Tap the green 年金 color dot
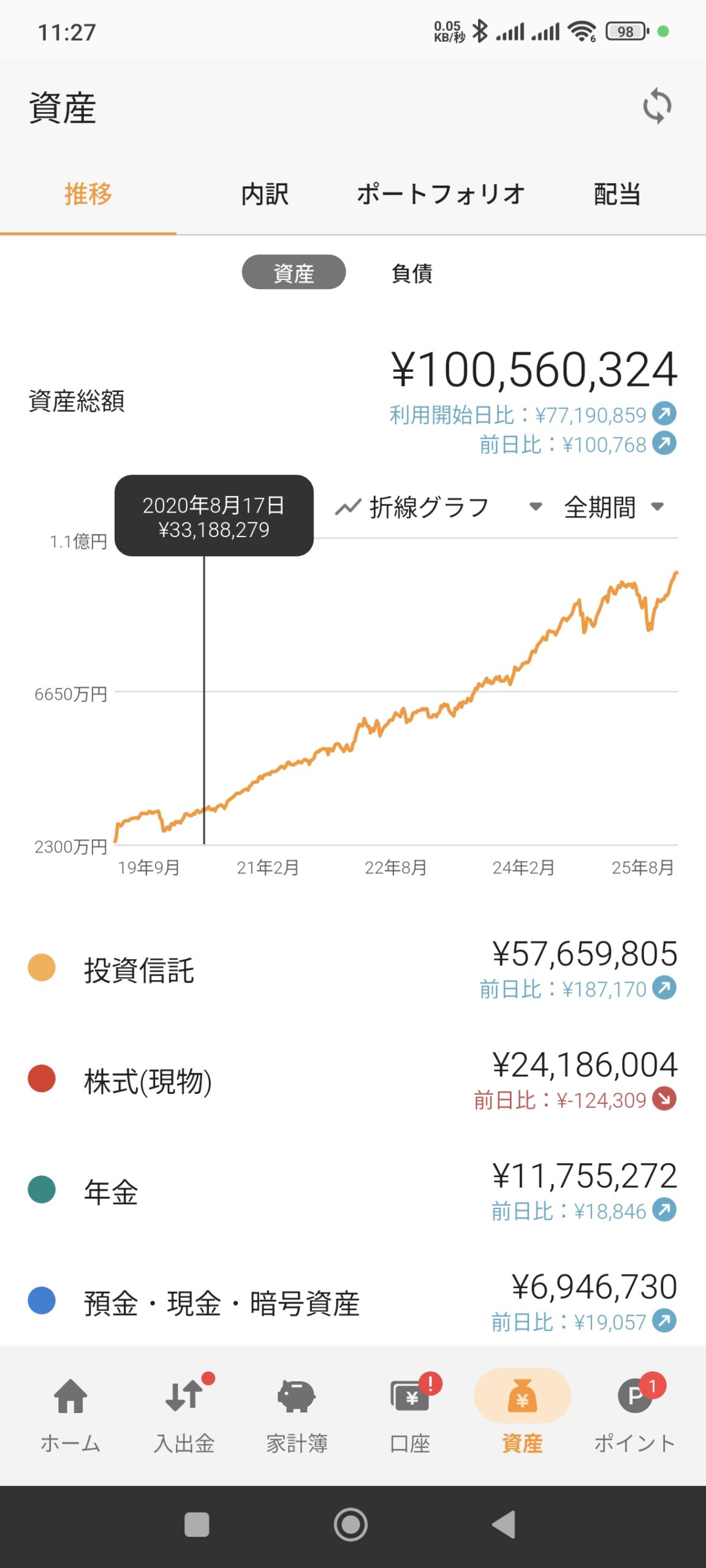 pos(42,1189)
